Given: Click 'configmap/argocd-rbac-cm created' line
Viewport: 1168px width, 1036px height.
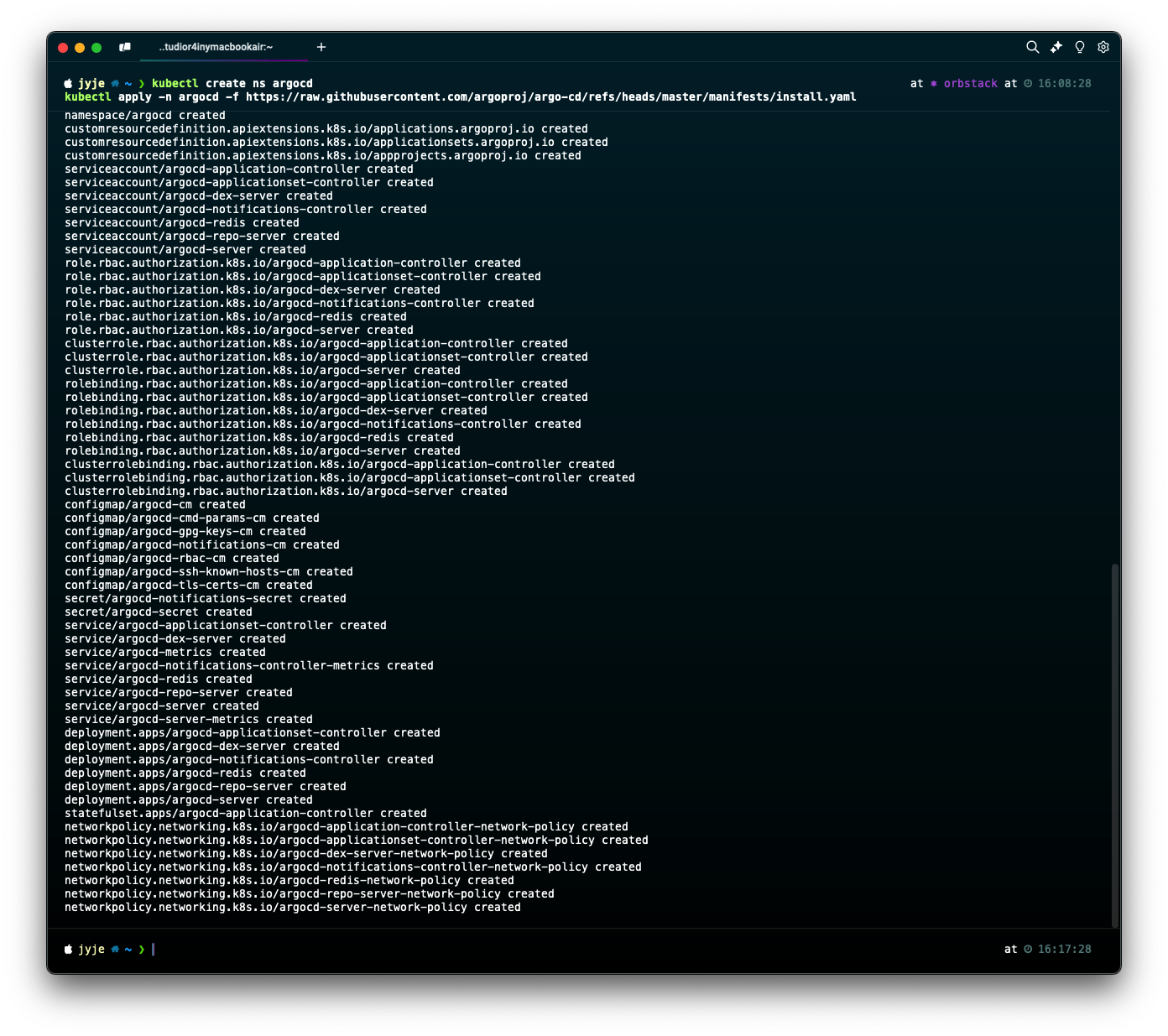Looking at the screenshot, I should 172,559.
